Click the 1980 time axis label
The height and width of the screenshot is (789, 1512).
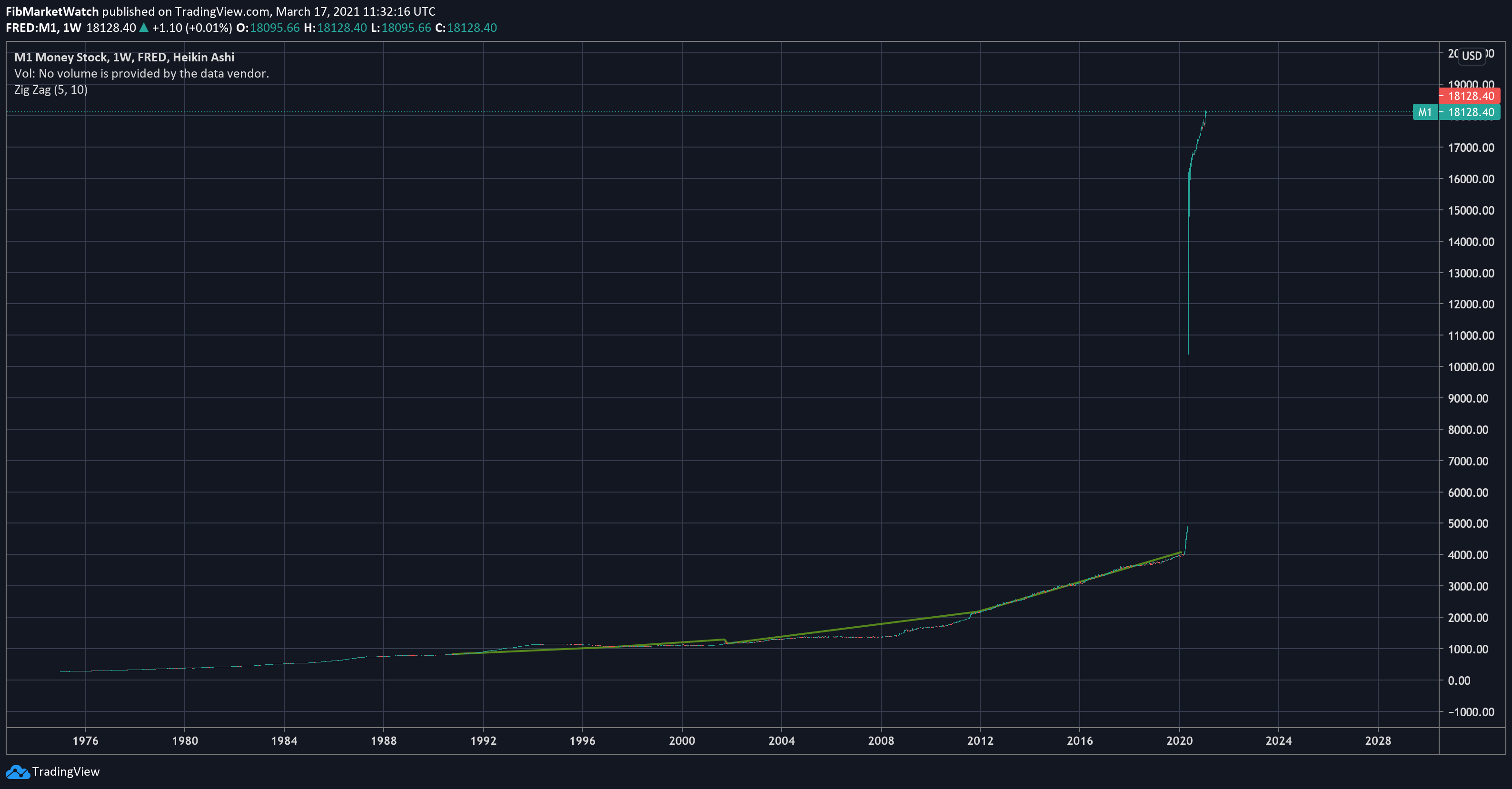(185, 740)
